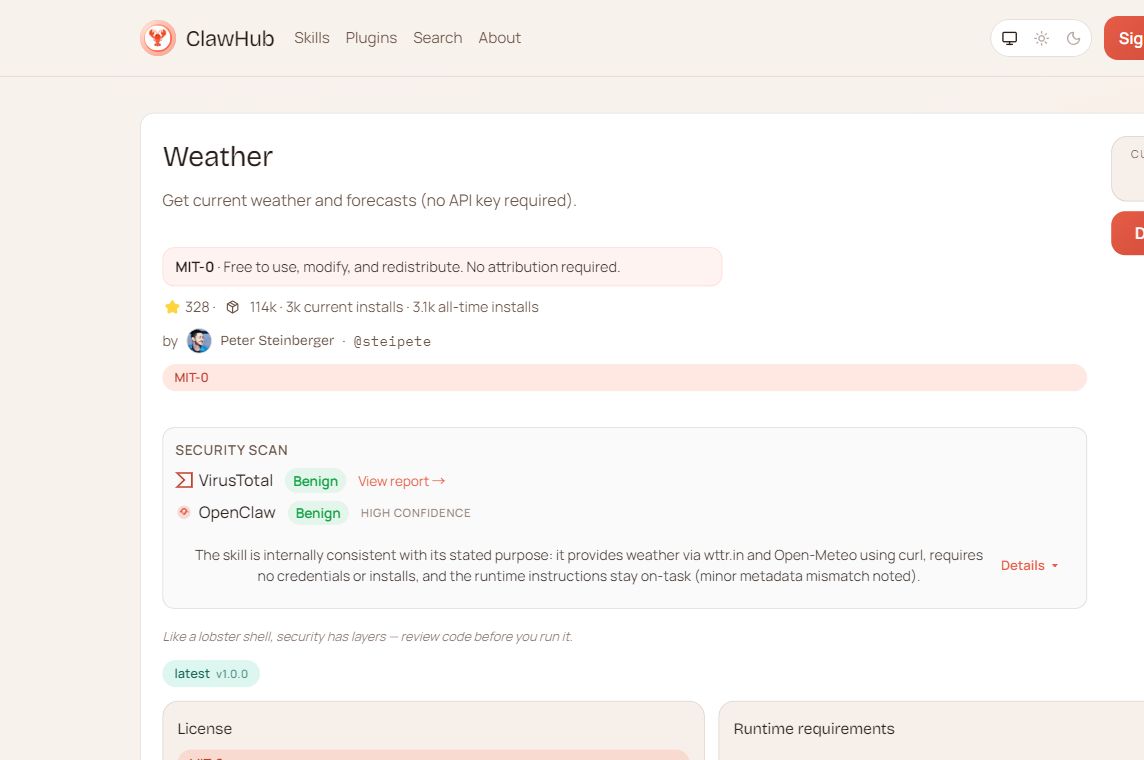1144x760 pixels.
Task: Click the package downloads cube icon
Action: coord(232,307)
